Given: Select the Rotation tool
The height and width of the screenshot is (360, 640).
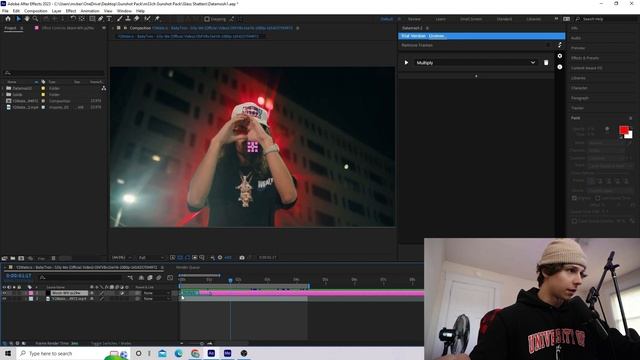Looking at the screenshot, I should (73, 19).
